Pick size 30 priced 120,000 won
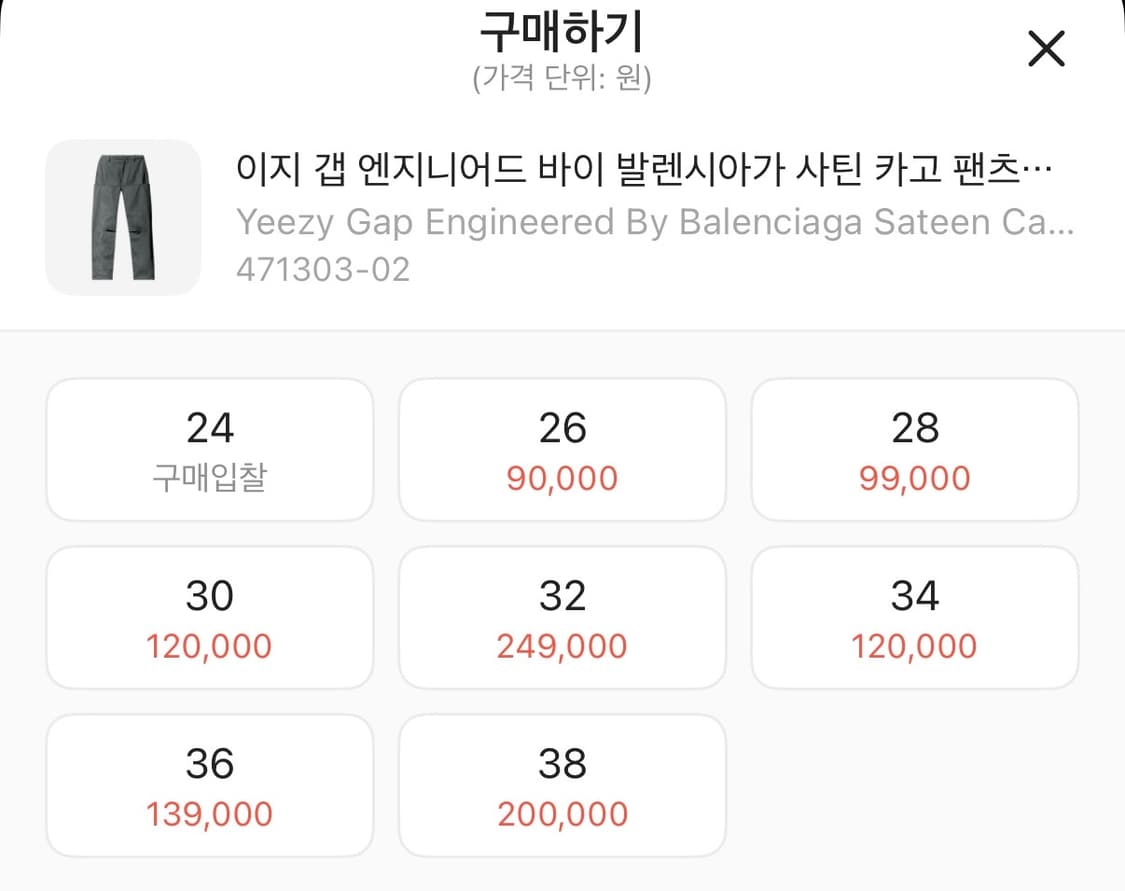This screenshot has width=1125, height=891. (x=208, y=617)
